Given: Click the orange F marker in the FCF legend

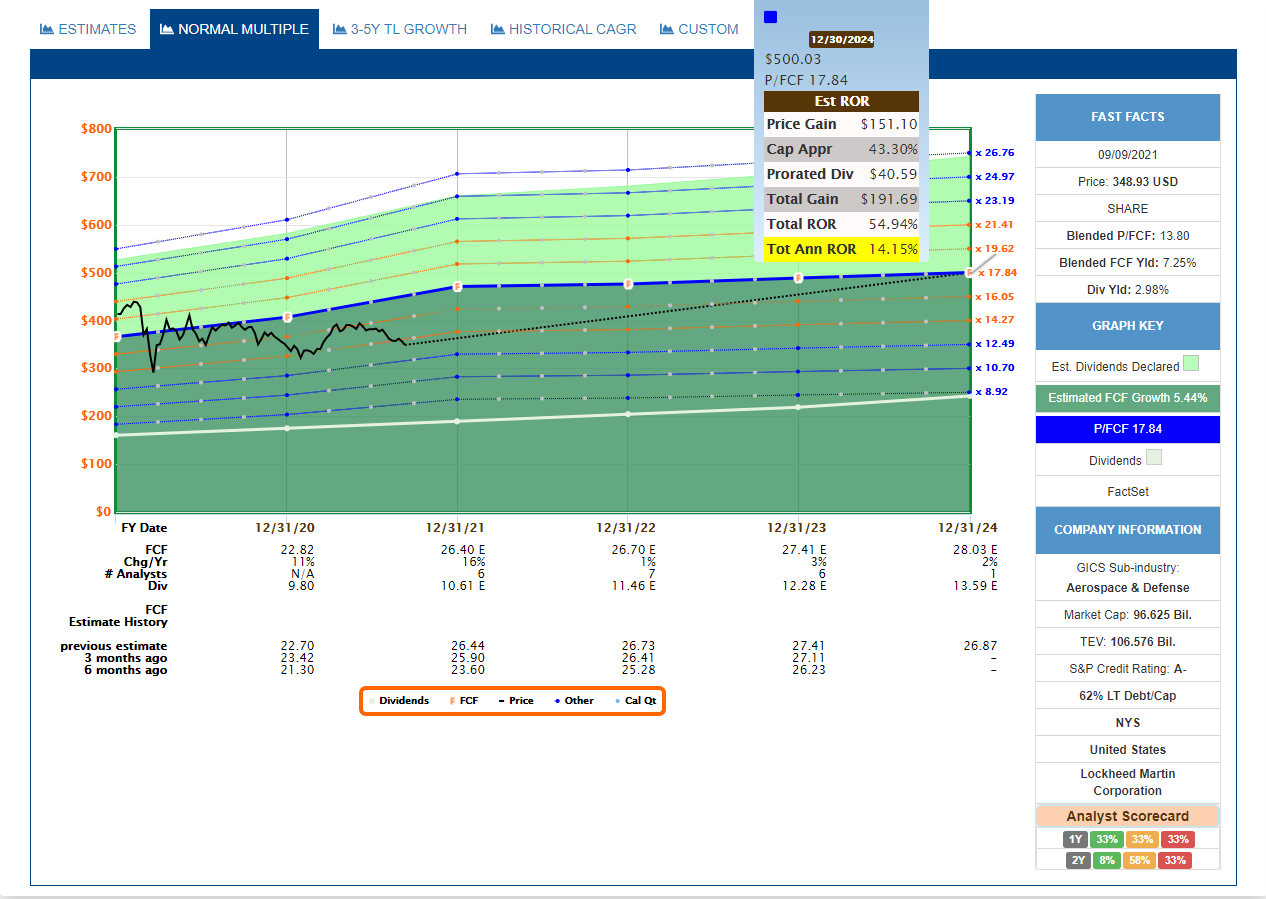Looking at the screenshot, I should point(451,701).
